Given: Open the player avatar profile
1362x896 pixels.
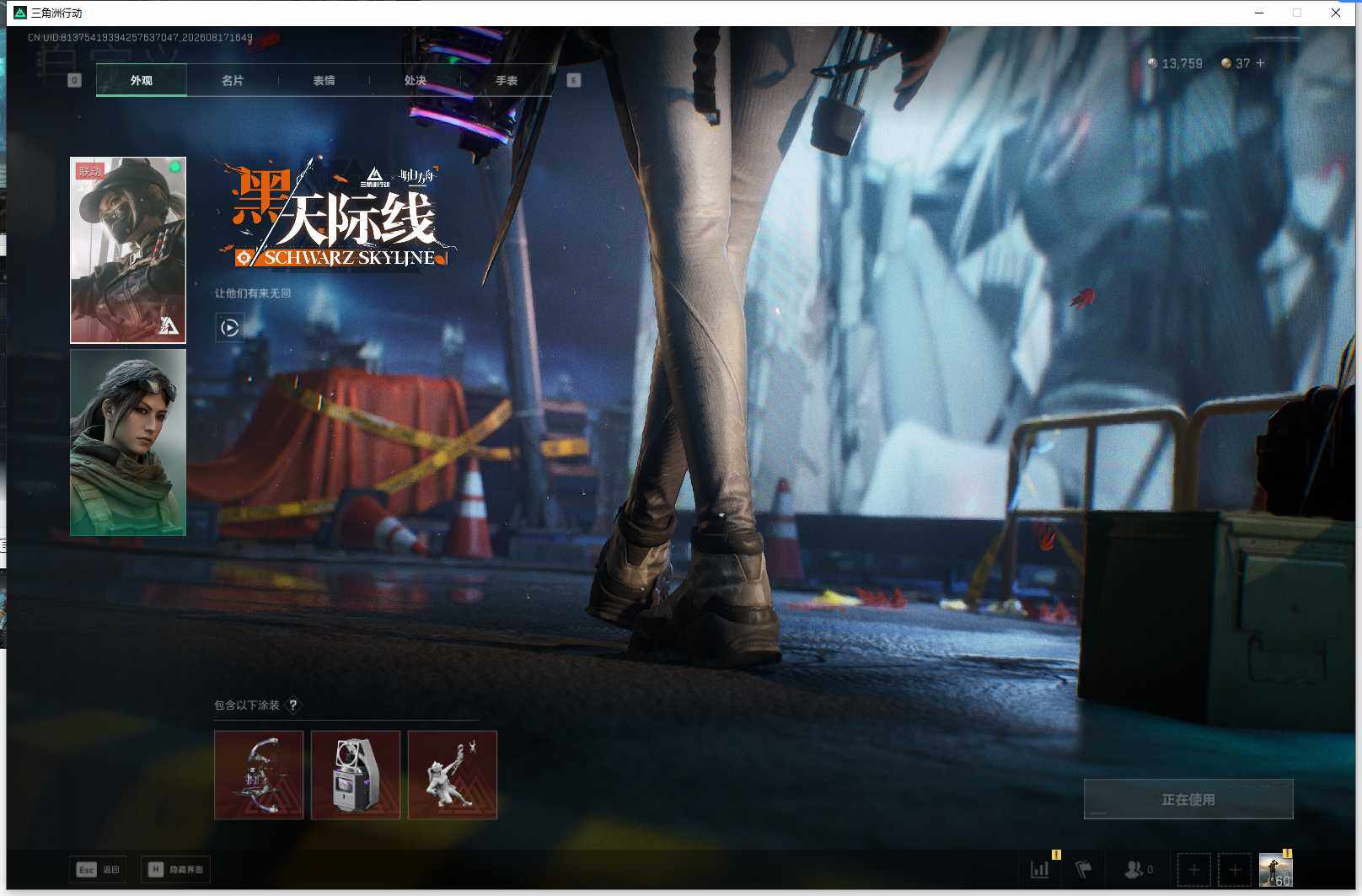Looking at the screenshot, I should tap(1276, 869).
